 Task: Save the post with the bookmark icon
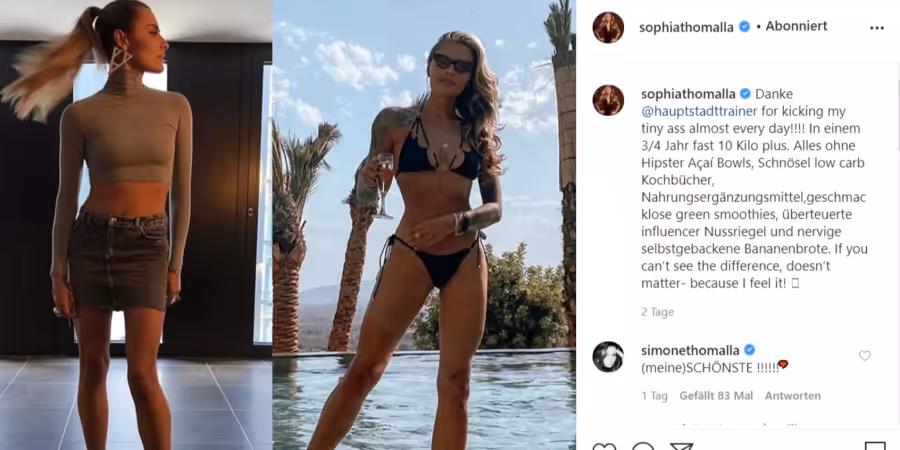pyautogui.click(x=875, y=446)
